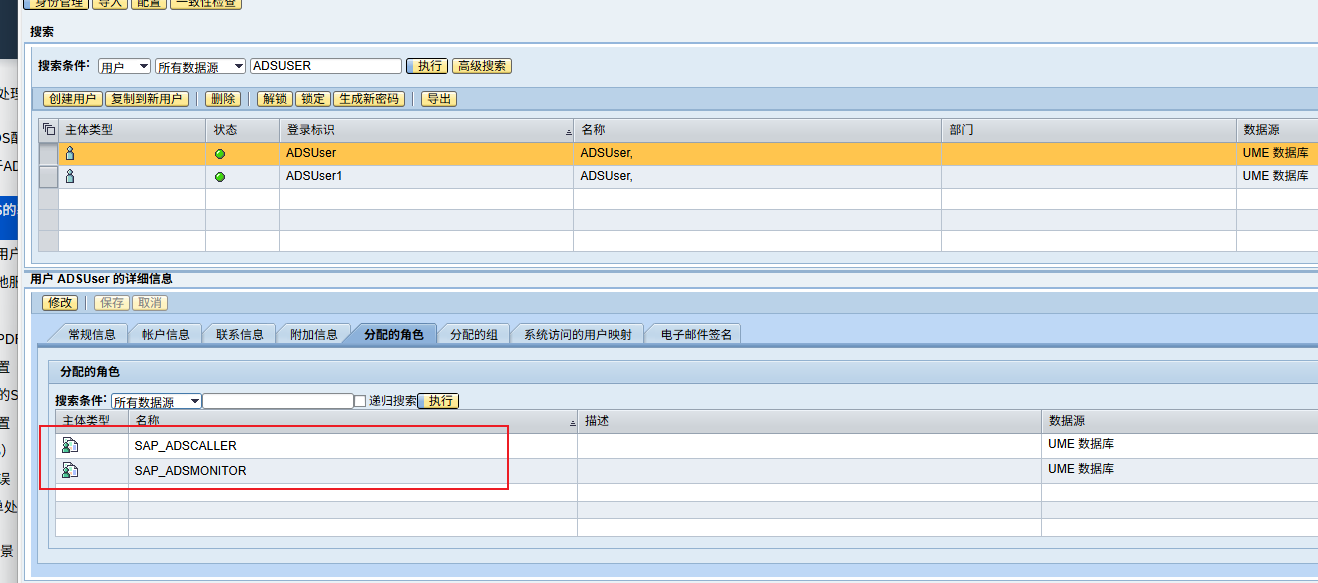Open the top 所有数据源 data source dropdown
The width and height of the screenshot is (1318, 583).
click(200, 66)
